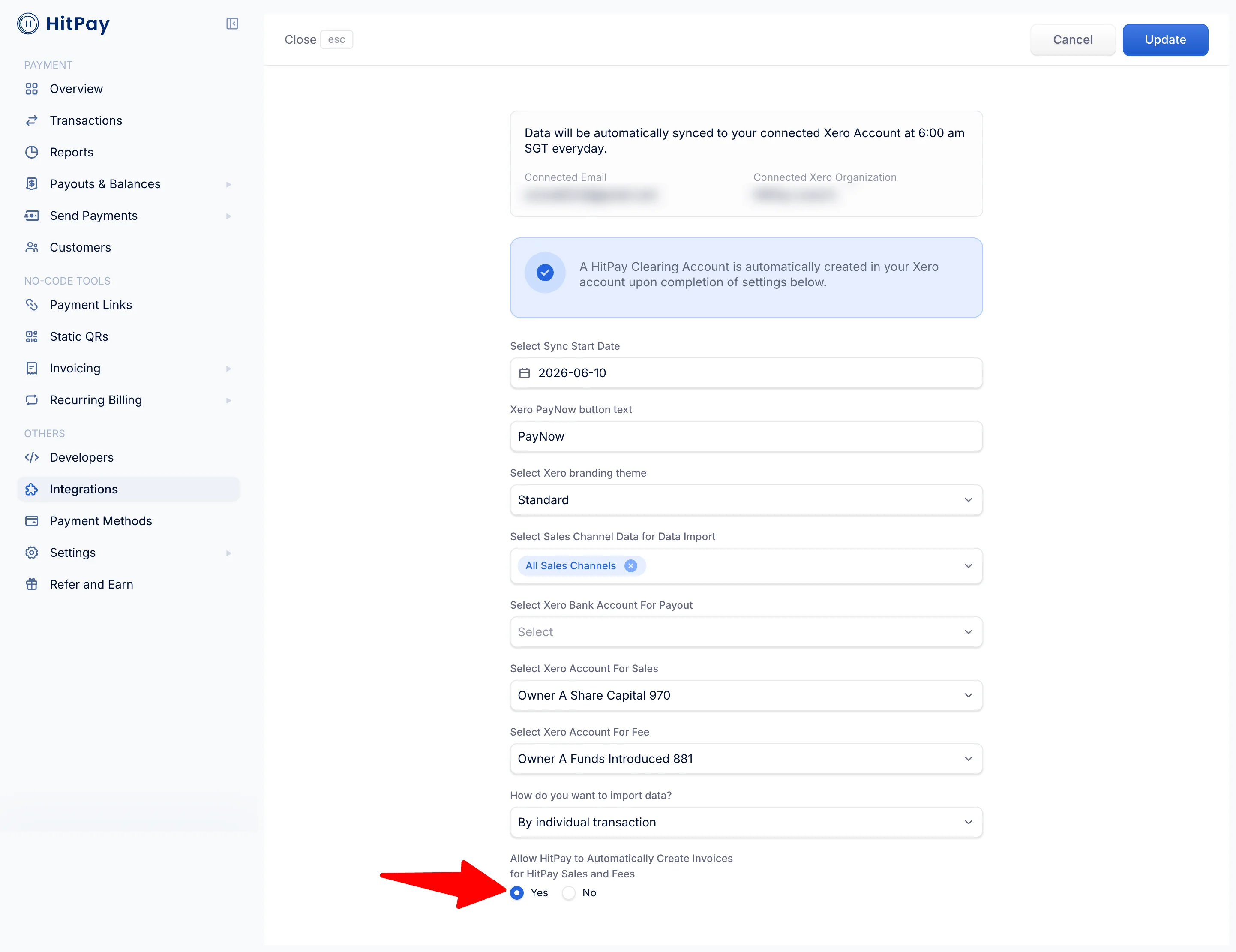
Task: Go to Customers page
Action: coord(129,247)
